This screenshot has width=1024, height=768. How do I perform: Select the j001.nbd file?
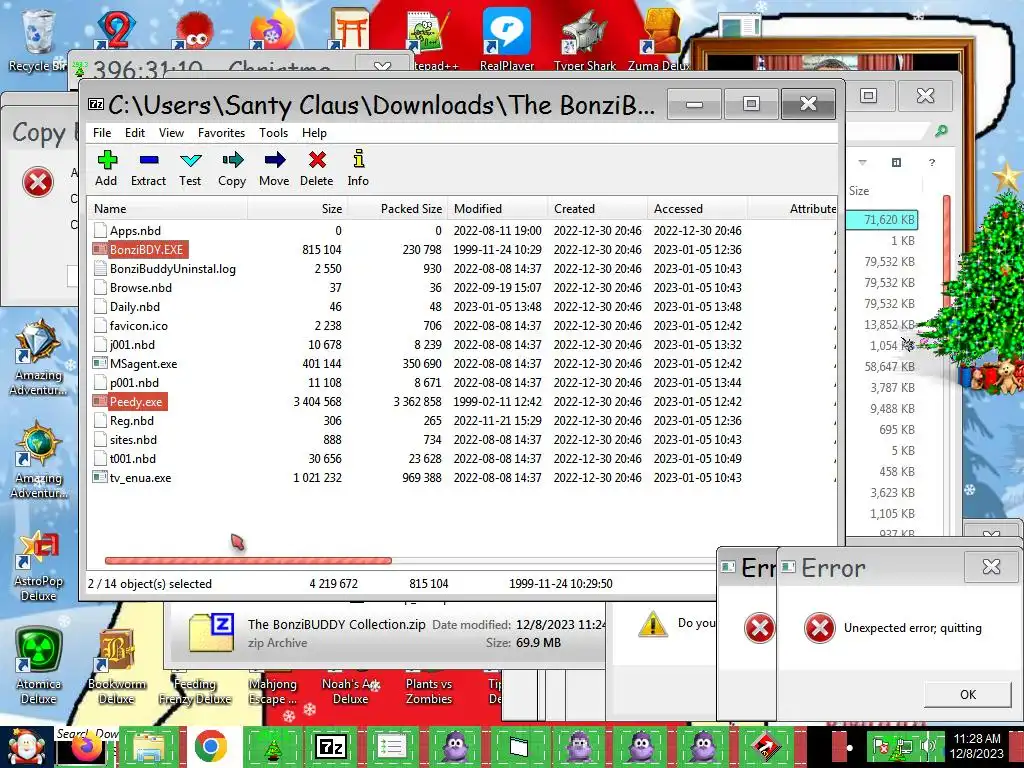tap(132, 344)
